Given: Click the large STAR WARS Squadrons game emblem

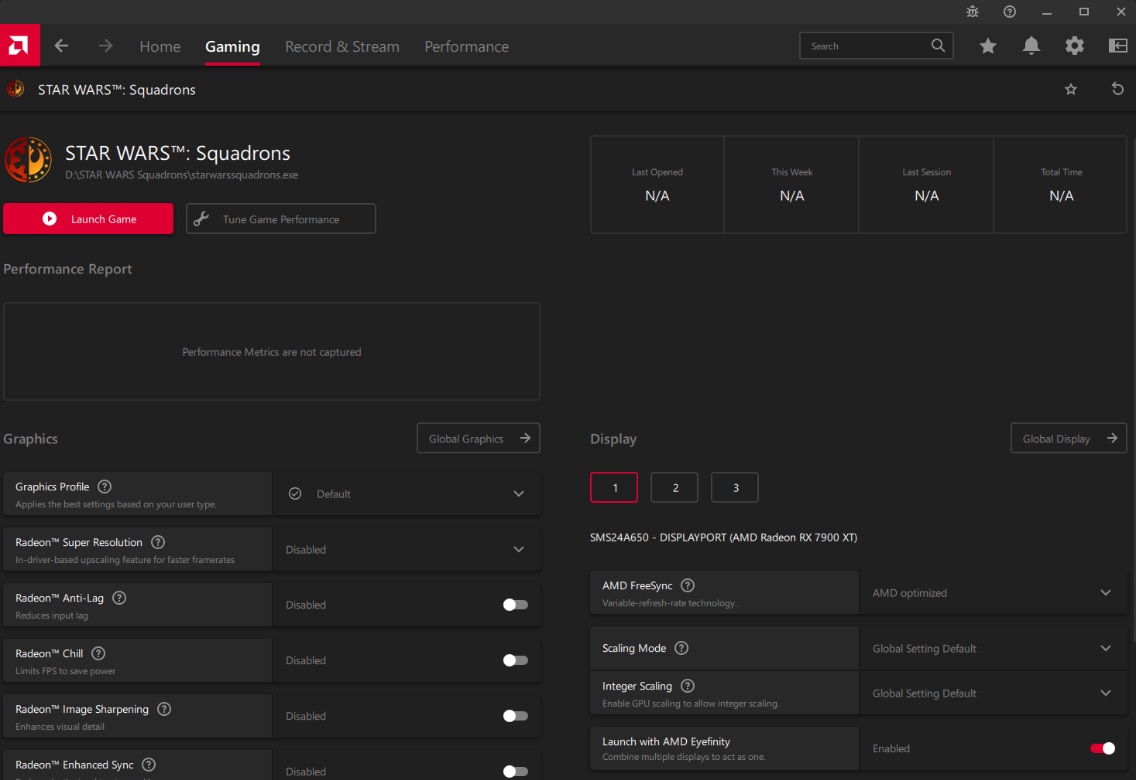Looking at the screenshot, I should tap(28, 159).
